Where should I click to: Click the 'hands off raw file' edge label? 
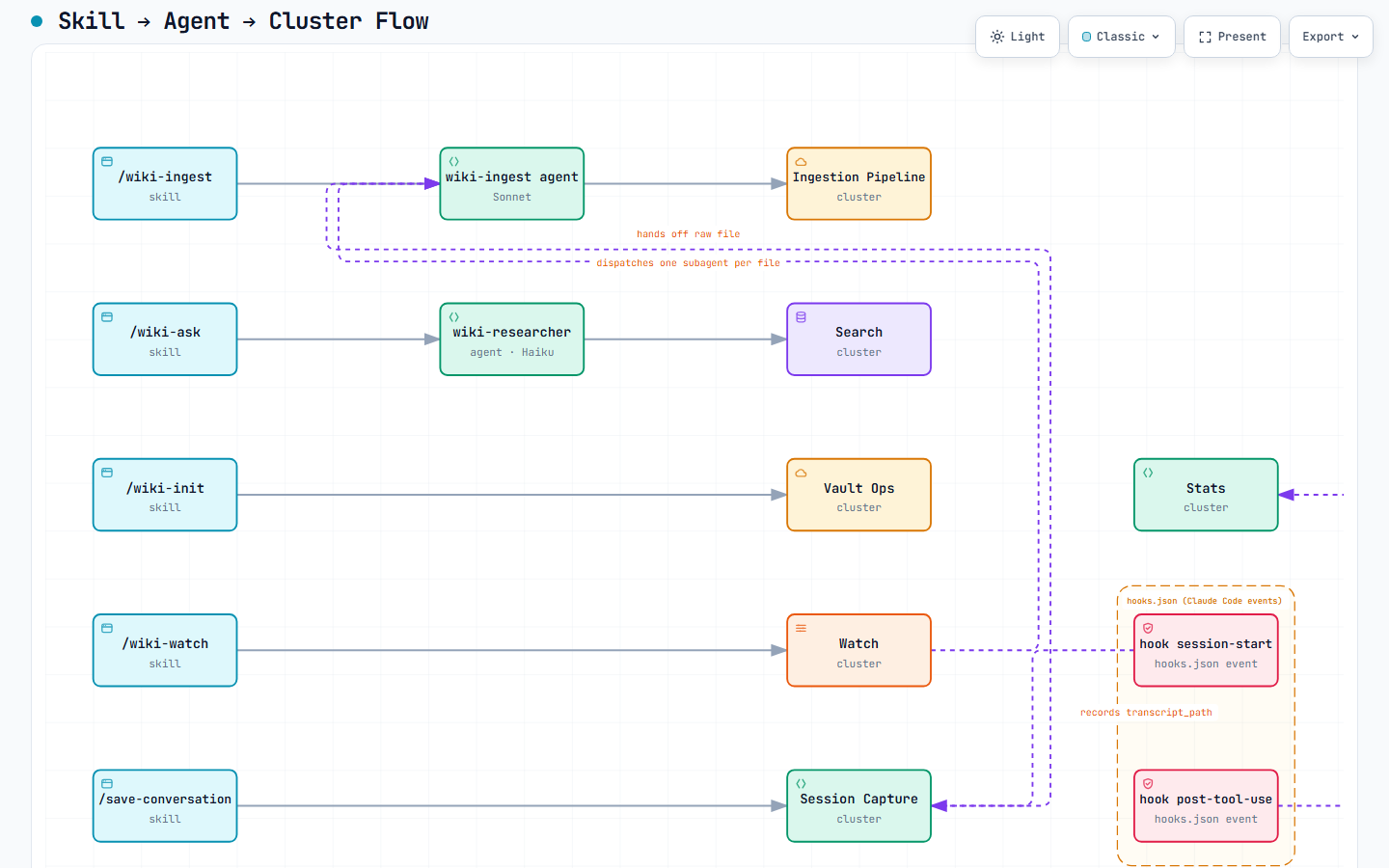(689, 233)
